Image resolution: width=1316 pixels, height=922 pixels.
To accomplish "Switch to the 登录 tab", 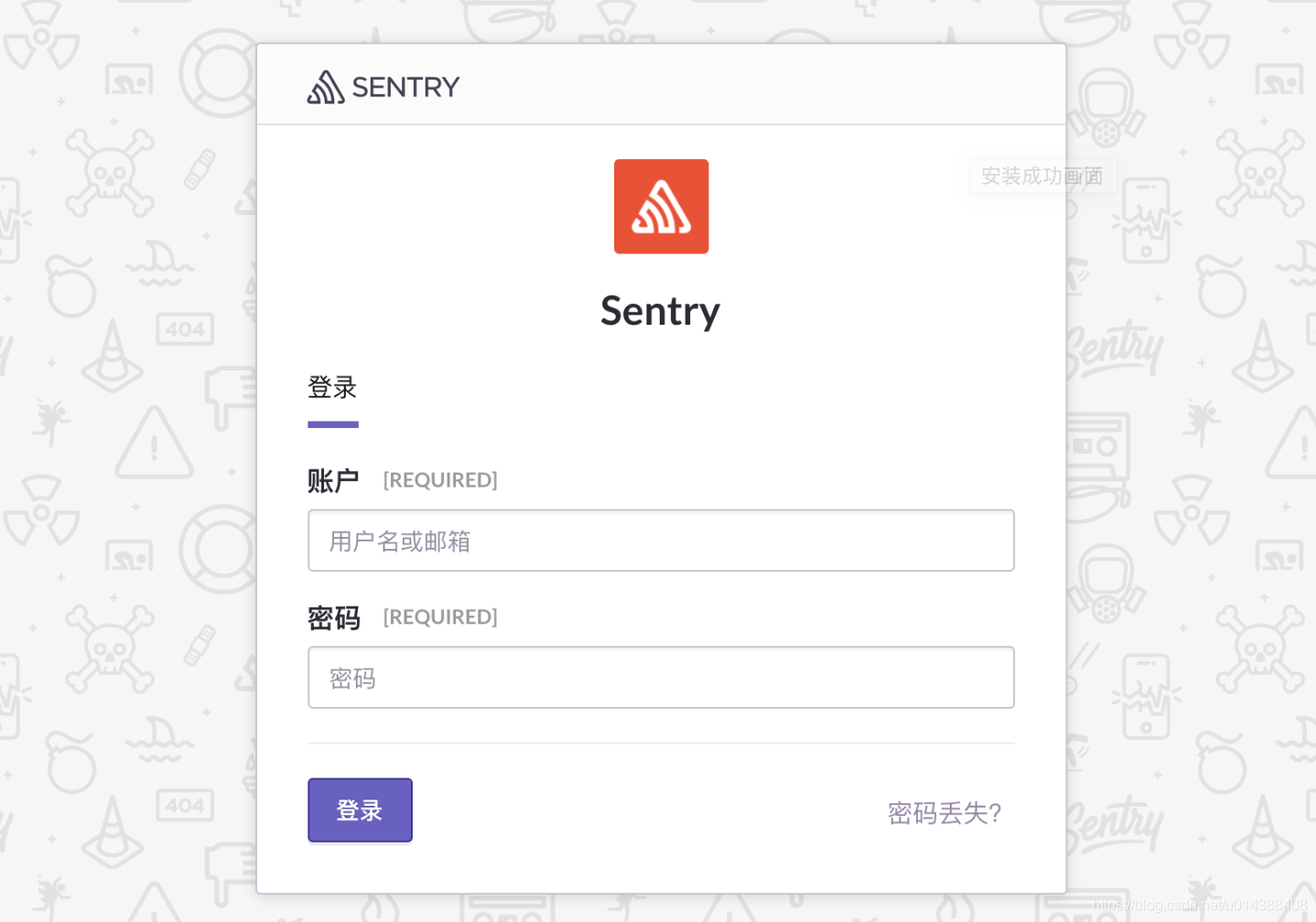I will point(332,387).
